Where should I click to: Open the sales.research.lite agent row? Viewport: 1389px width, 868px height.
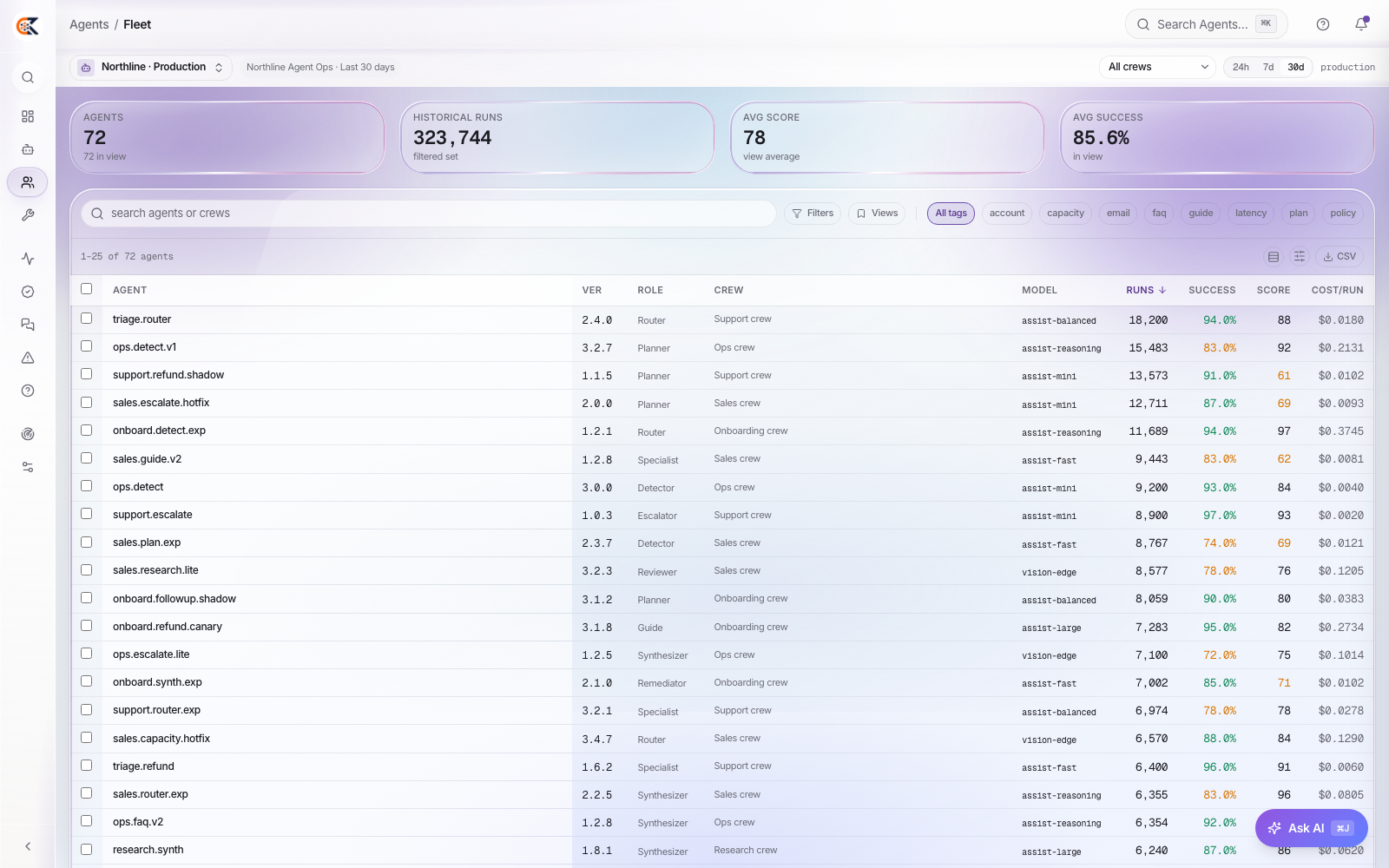(721, 571)
